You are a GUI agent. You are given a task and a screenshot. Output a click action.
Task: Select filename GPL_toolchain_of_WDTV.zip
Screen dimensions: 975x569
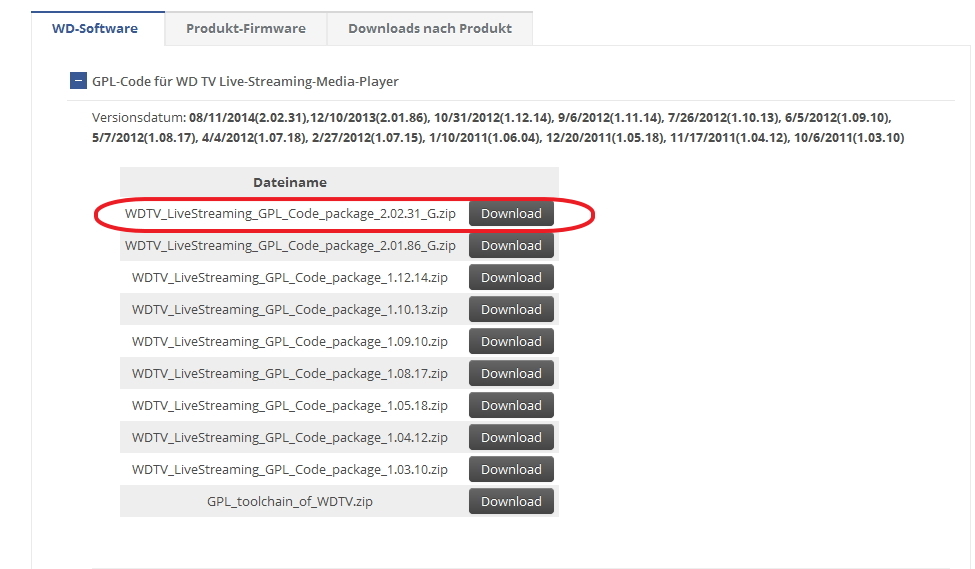pyautogui.click(x=290, y=502)
